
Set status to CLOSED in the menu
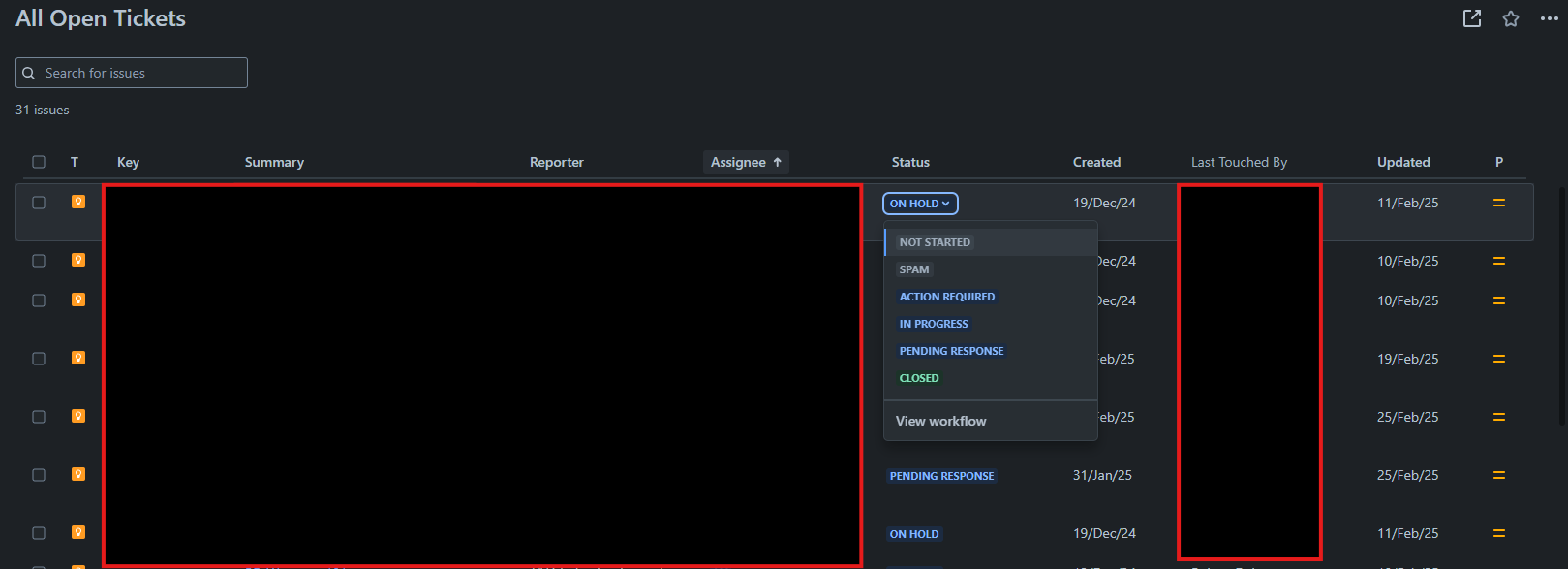[x=991, y=378]
